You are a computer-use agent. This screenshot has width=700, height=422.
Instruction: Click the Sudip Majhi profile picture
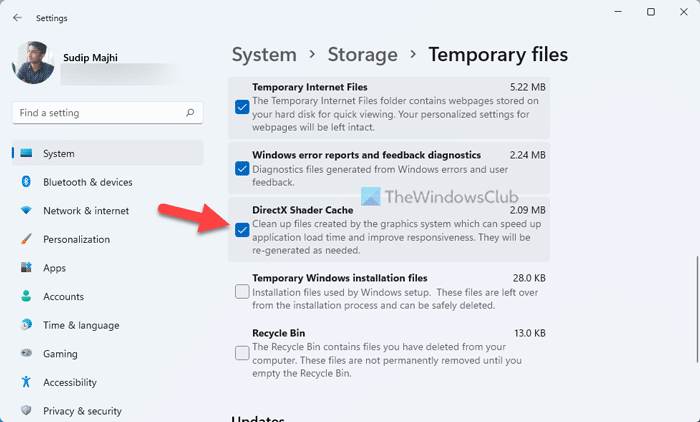(34, 62)
